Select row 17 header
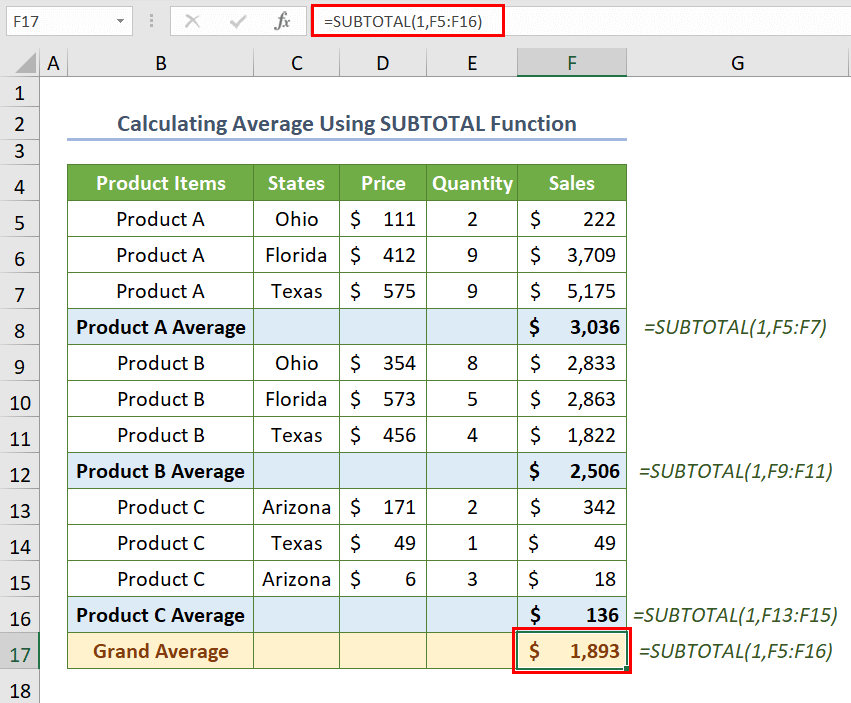The height and width of the screenshot is (703, 851). pos(20,651)
